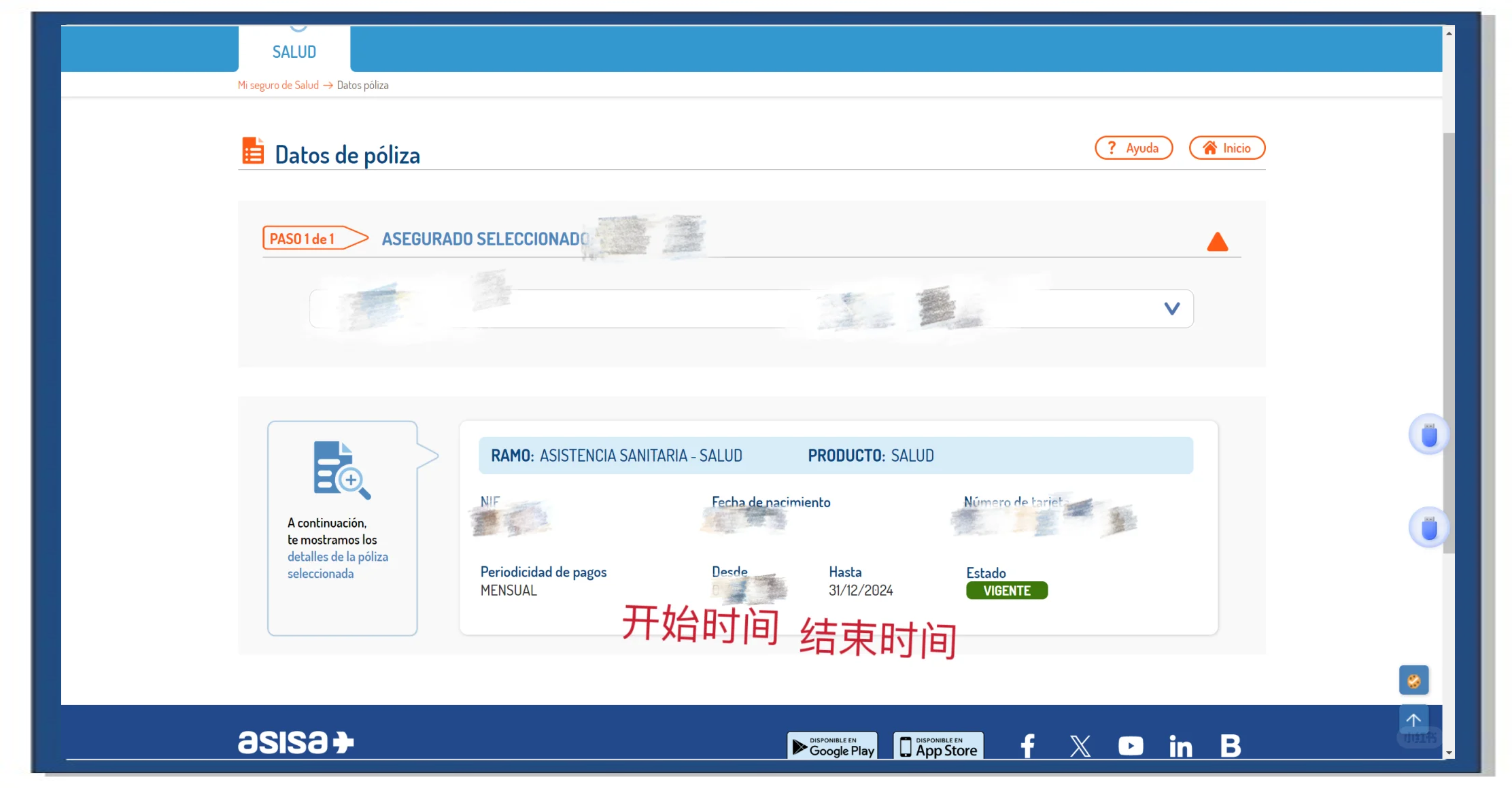Click the detalles de la póliza seleccionada text
This screenshot has width=1512, height=788.
337,565
